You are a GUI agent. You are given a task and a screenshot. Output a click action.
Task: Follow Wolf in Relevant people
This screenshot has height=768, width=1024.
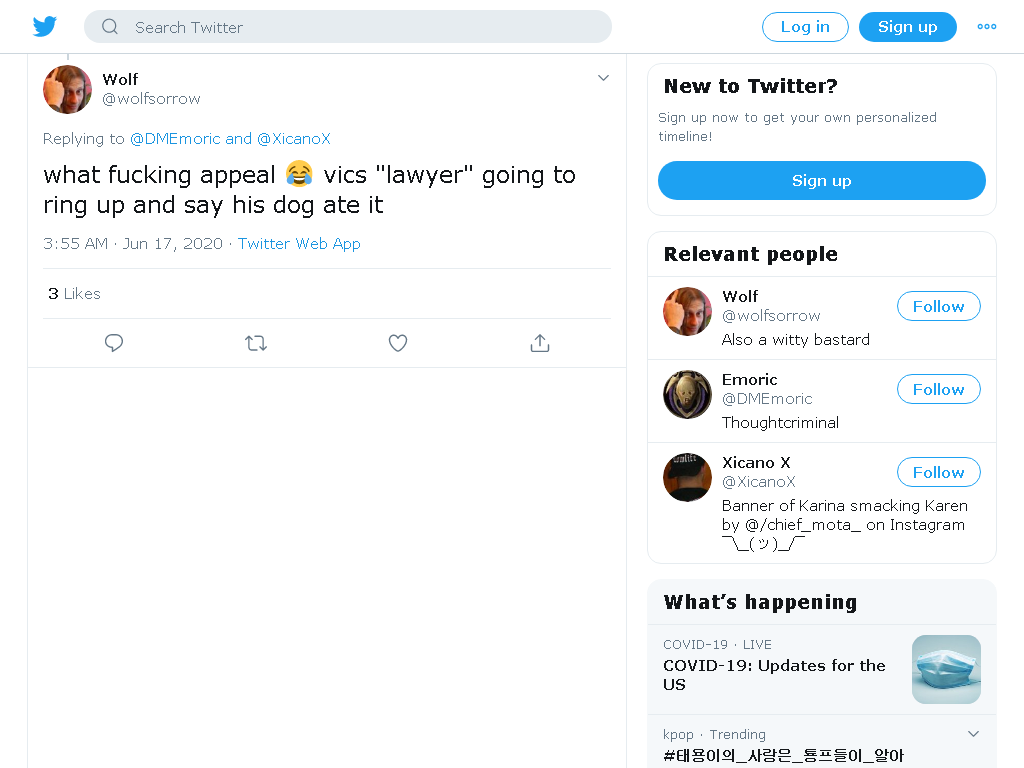[938, 306]
